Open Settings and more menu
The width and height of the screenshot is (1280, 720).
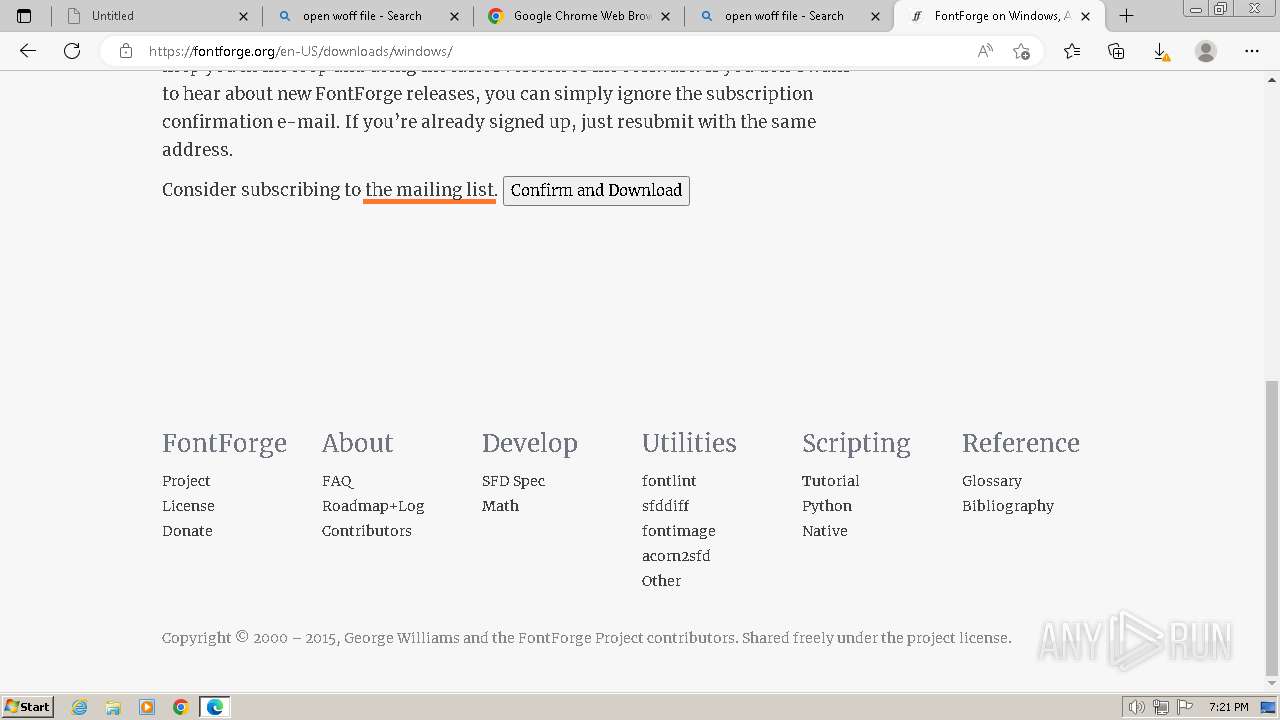[1252, 51]
